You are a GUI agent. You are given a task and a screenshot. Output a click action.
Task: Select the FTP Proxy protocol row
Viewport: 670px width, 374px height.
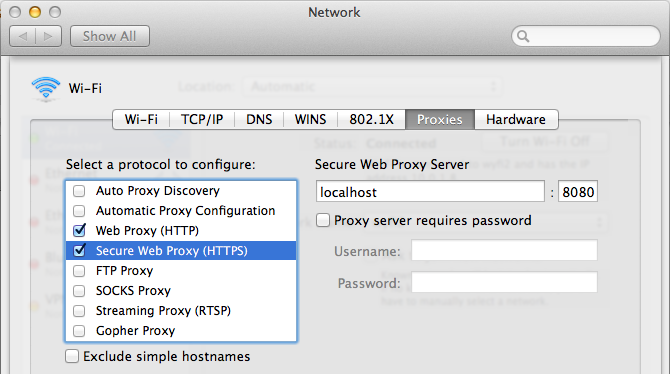(181, 271)
